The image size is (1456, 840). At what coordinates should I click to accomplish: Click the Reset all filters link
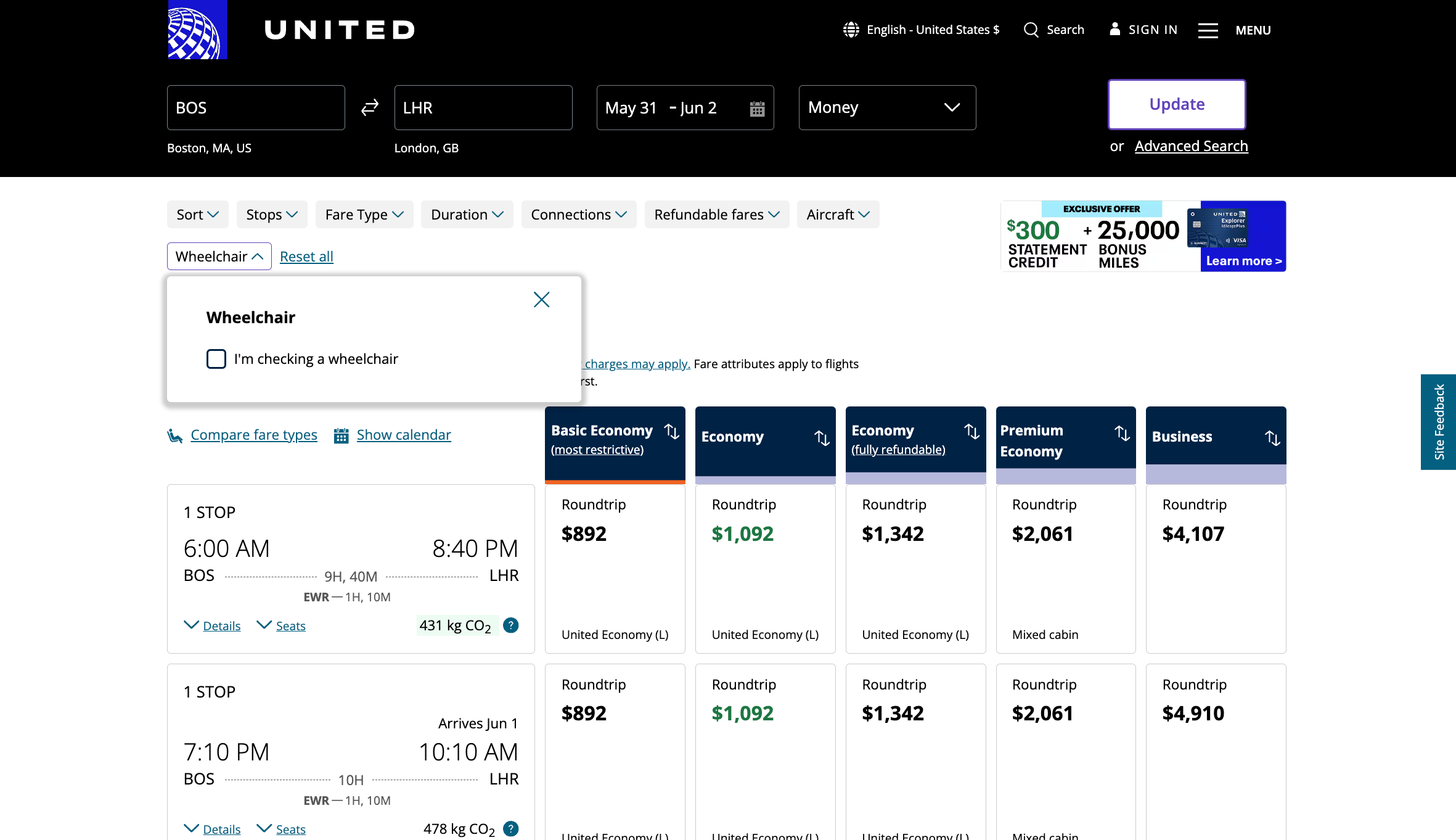coord(306,257)
